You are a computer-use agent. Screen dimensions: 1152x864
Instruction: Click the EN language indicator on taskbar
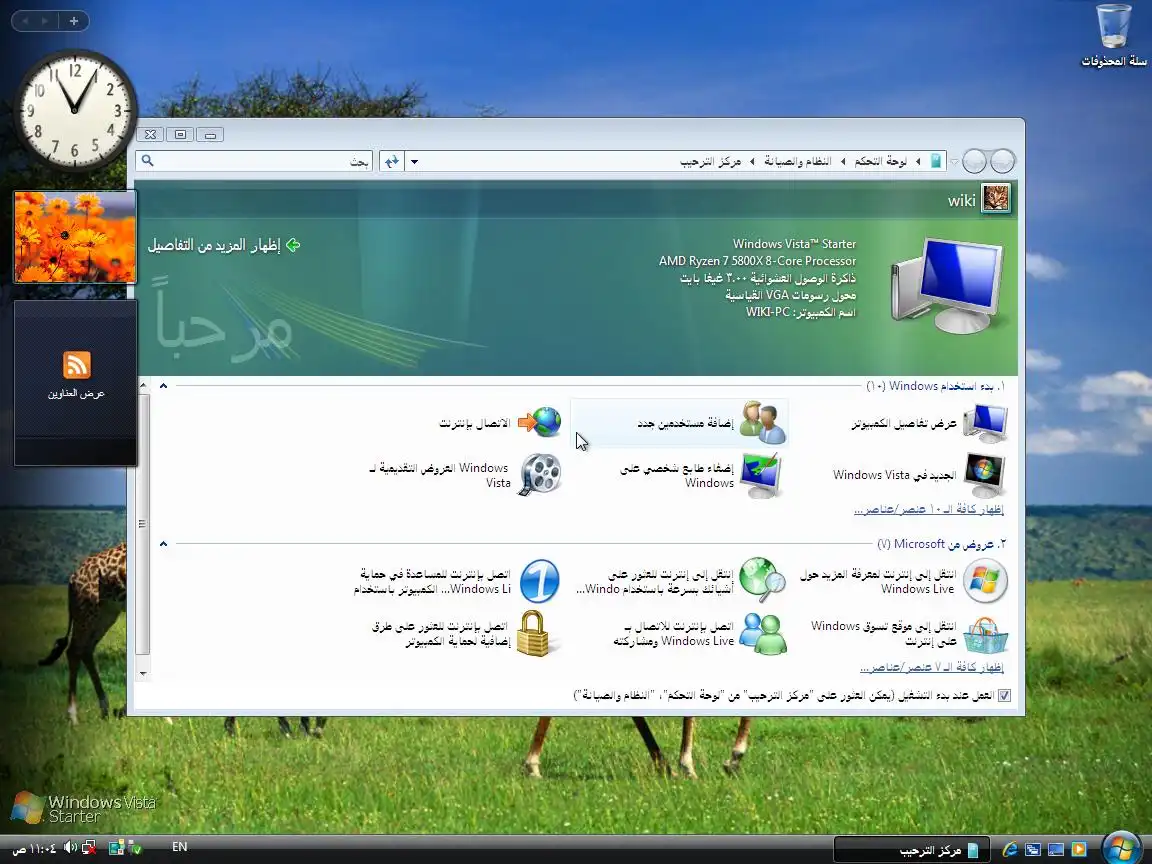179,847
